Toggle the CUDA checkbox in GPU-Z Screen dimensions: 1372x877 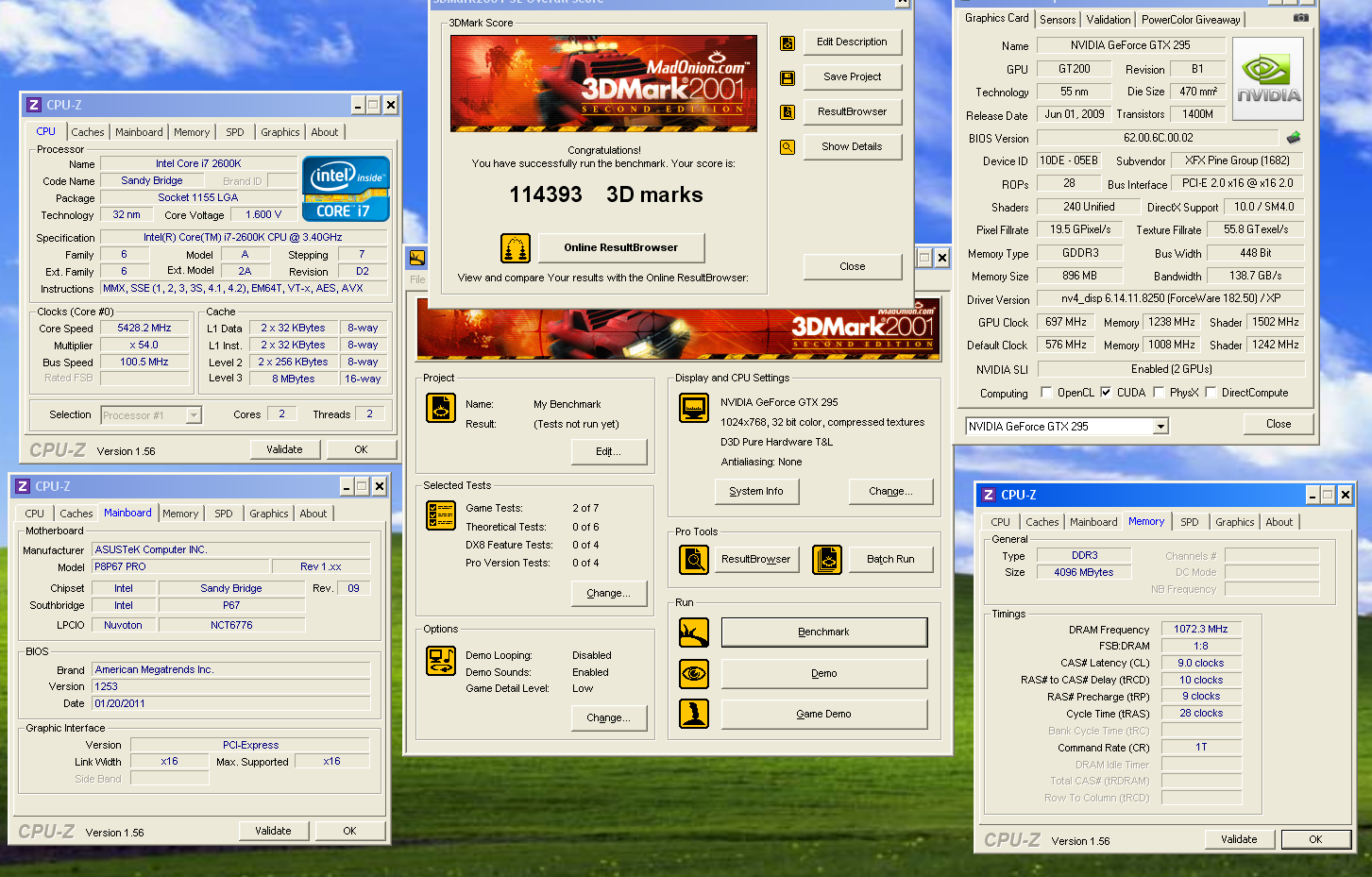point(1106,393)
